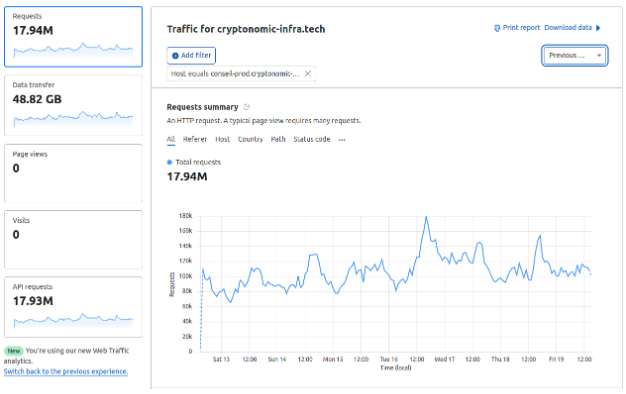This screenshot has width=626, height=394.
Task: Click the Requests sparkline in sidebar
Action: click(x=73, y=49)
